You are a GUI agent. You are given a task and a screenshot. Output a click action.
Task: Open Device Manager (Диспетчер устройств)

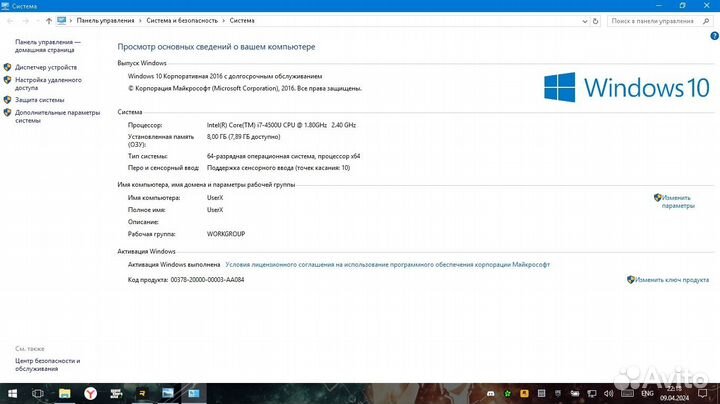tap(46, 67)
